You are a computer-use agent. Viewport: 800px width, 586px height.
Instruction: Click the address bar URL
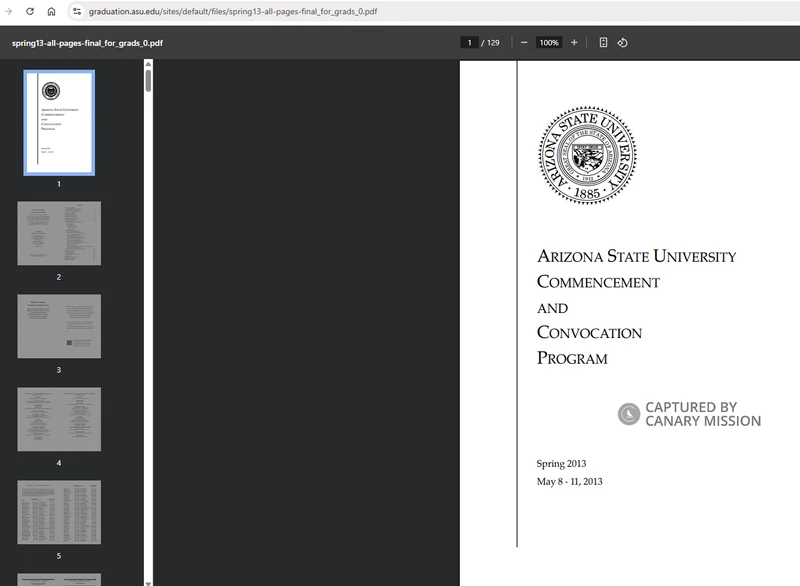[x=233, y=11]
